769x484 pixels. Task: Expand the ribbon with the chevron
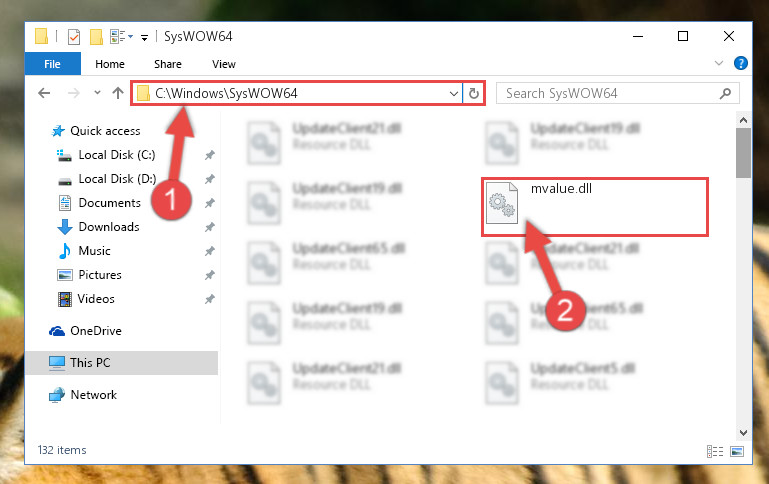tap(719, 63)
